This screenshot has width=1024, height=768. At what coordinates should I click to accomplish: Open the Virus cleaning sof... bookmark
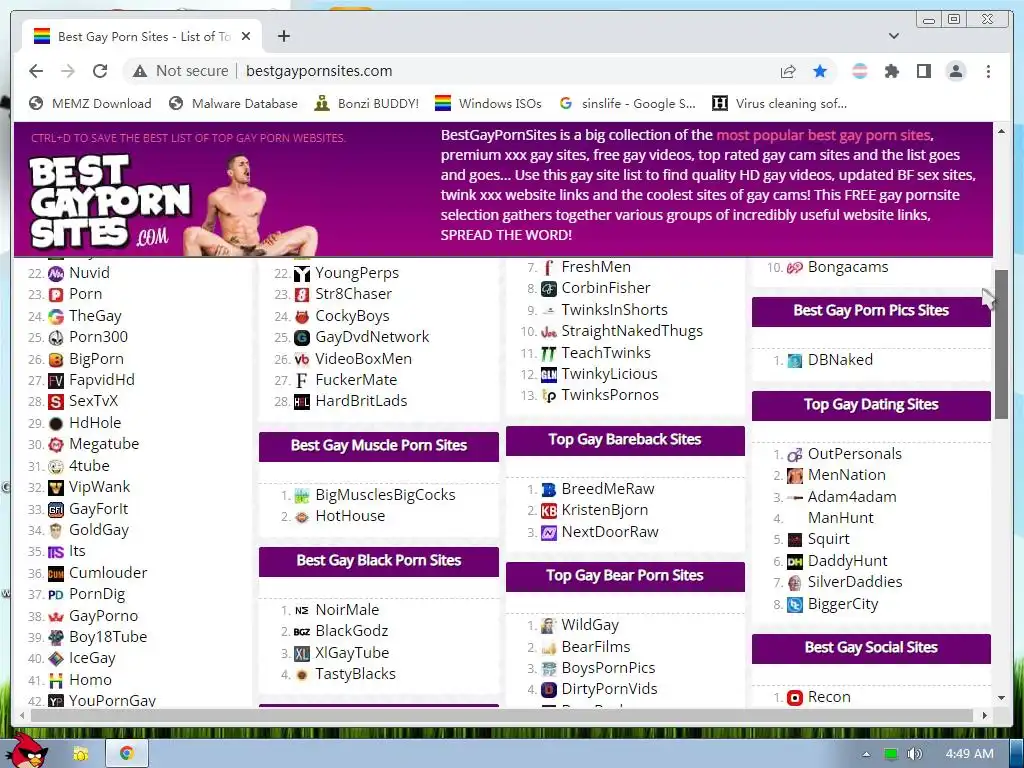(x=779, y=103)
